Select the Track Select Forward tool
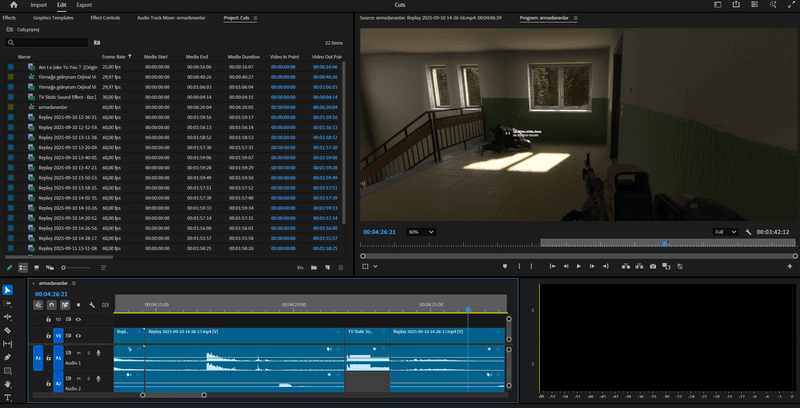Screen dimensions: 800x408 point(7,303)
